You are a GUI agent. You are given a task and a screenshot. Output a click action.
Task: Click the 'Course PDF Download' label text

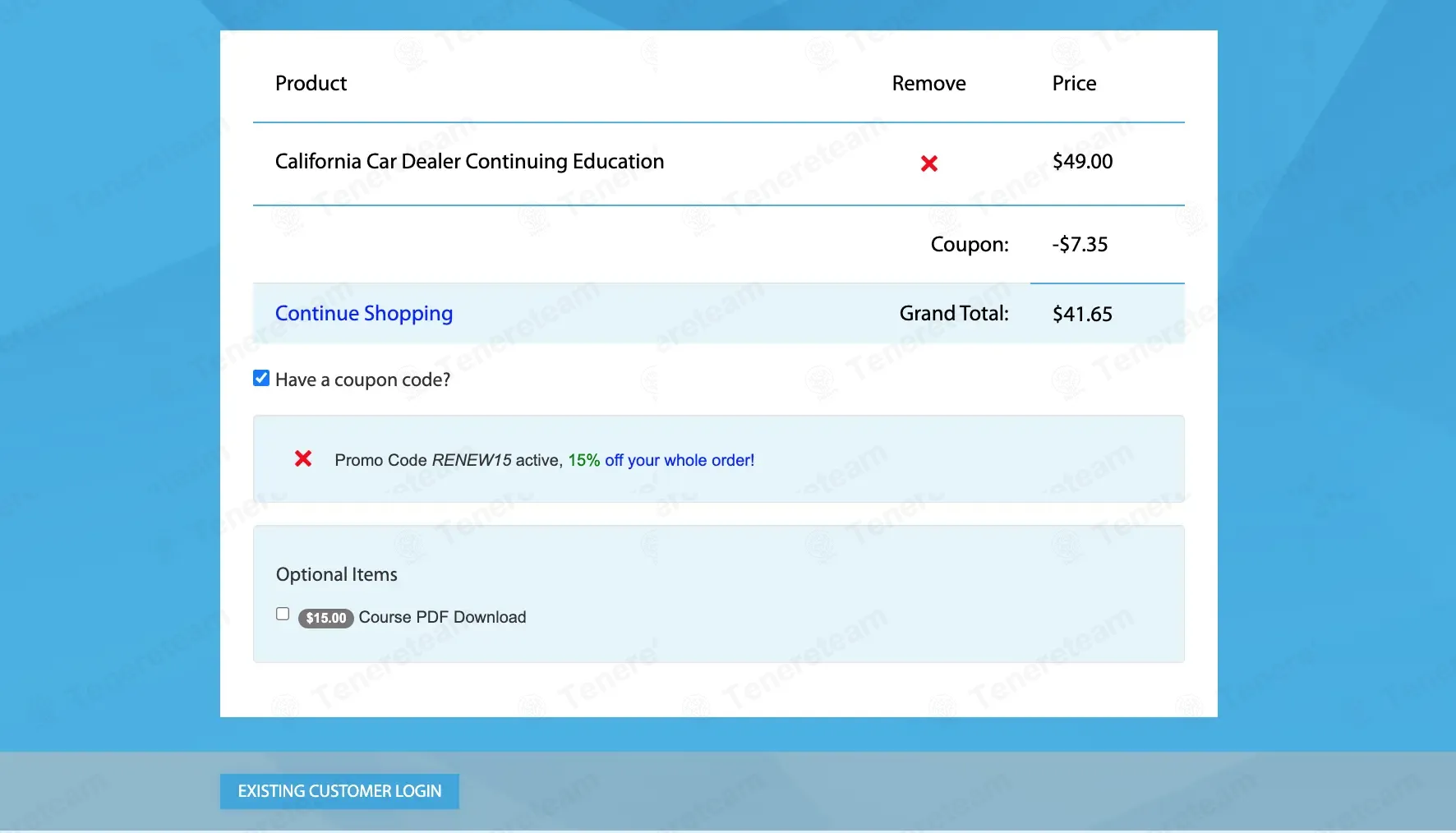442,617
